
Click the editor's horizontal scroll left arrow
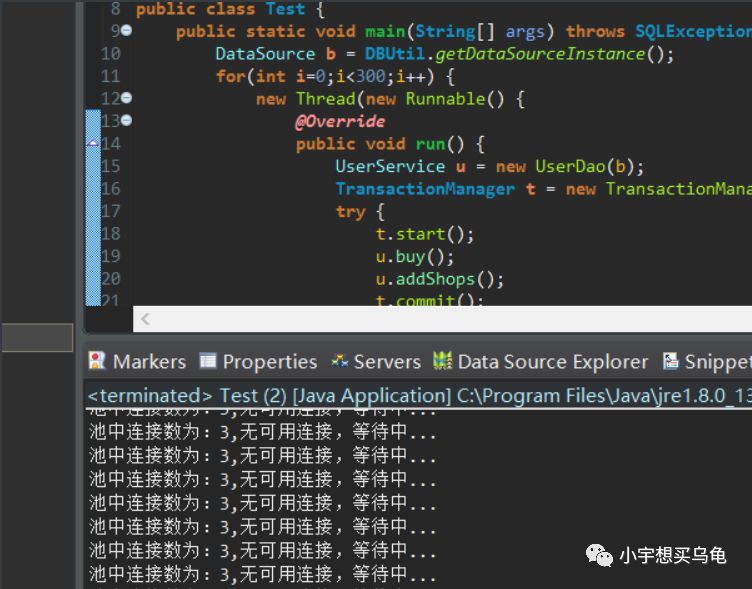tap(145, 319)
